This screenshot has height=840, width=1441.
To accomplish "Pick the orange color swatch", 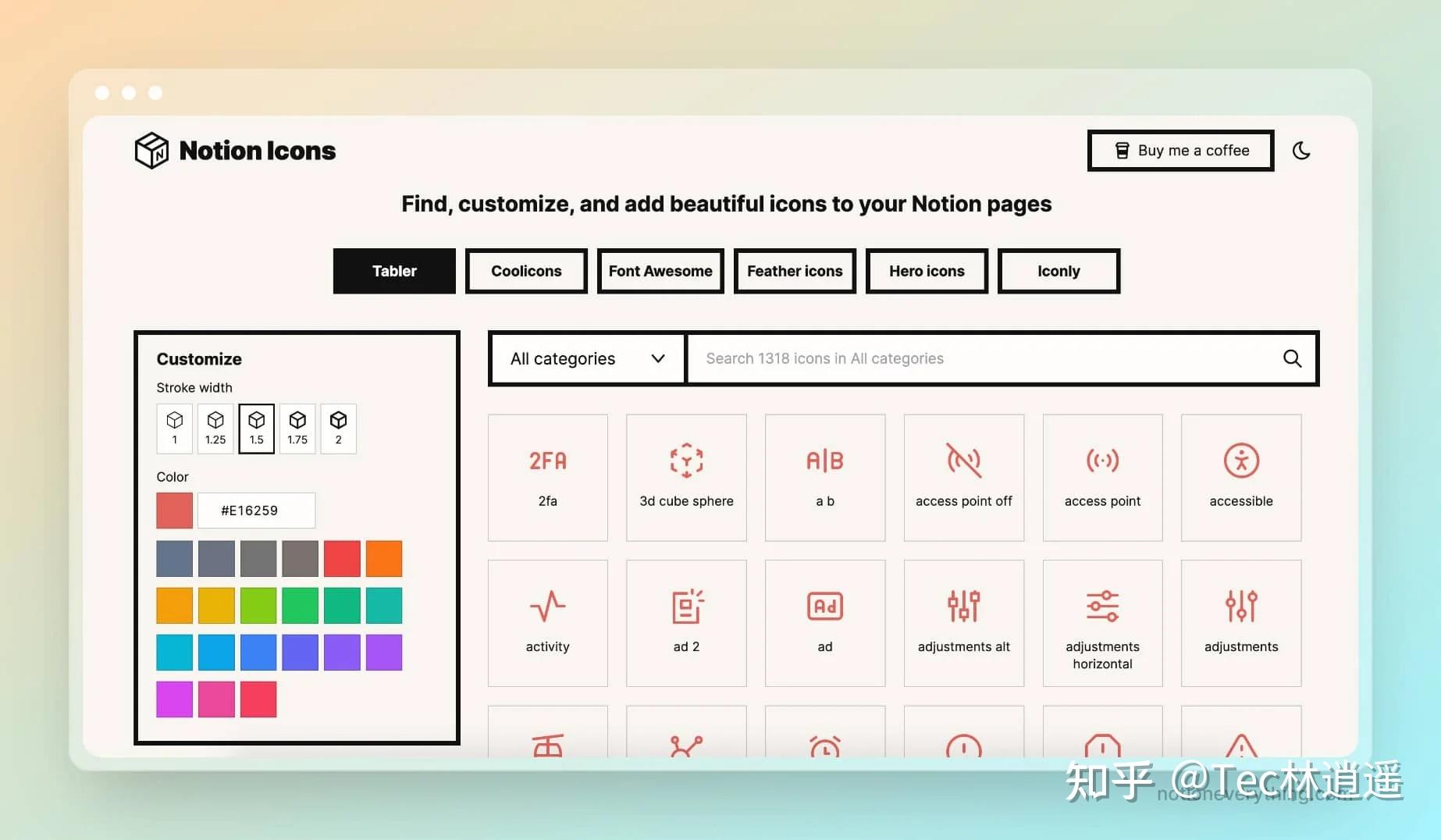I will pos(383,557).
